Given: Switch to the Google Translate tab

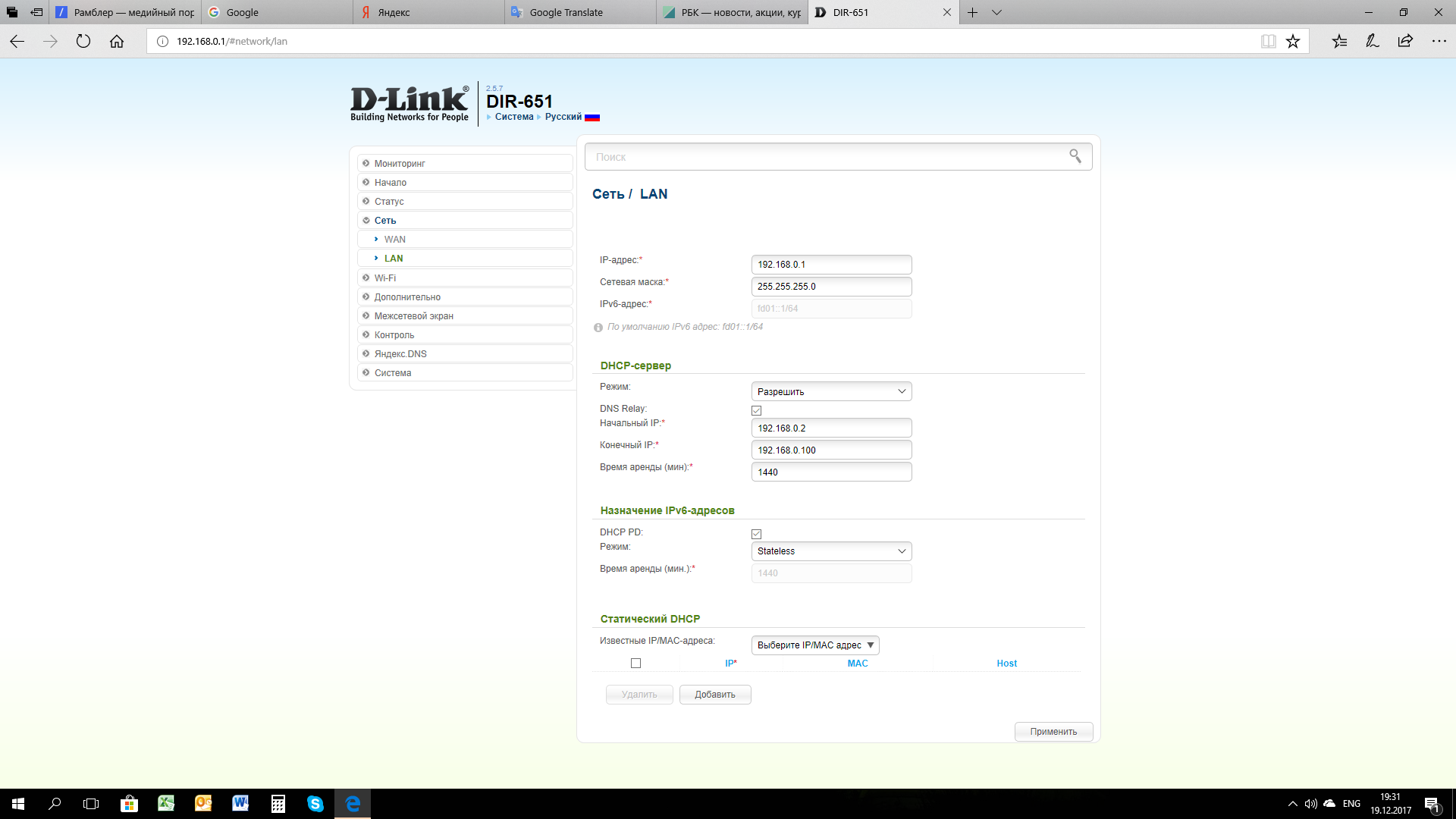Looking at the screenshot, I should 580,12.
